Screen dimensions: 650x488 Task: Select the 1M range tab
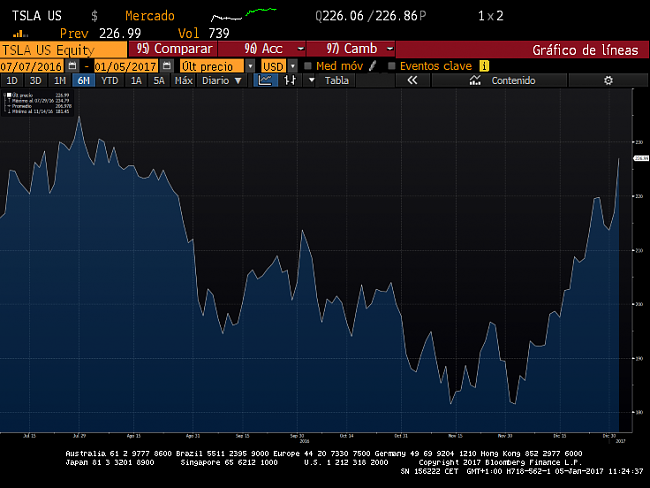[60, 80]
